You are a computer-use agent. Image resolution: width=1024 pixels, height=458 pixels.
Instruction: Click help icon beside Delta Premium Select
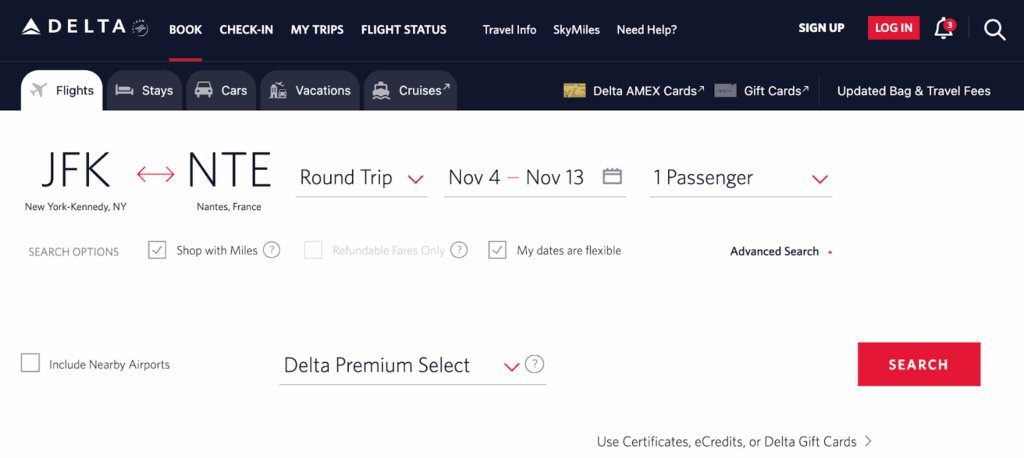pos(535,364)
